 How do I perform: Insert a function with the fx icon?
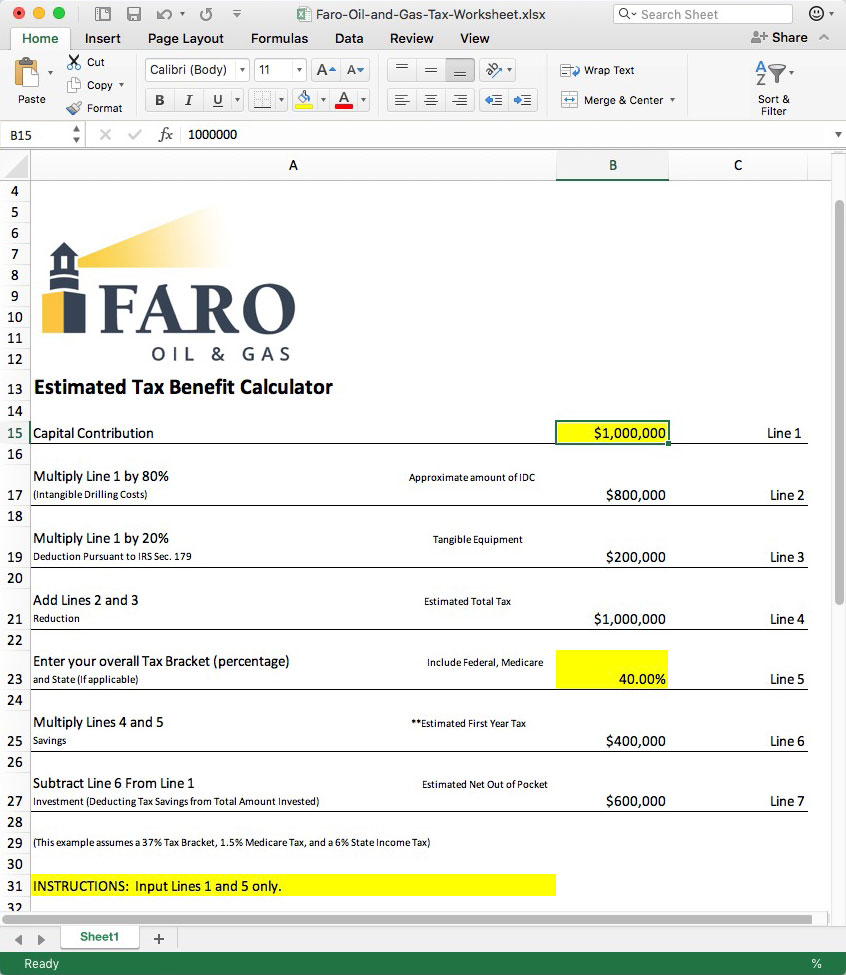point(165,134)
